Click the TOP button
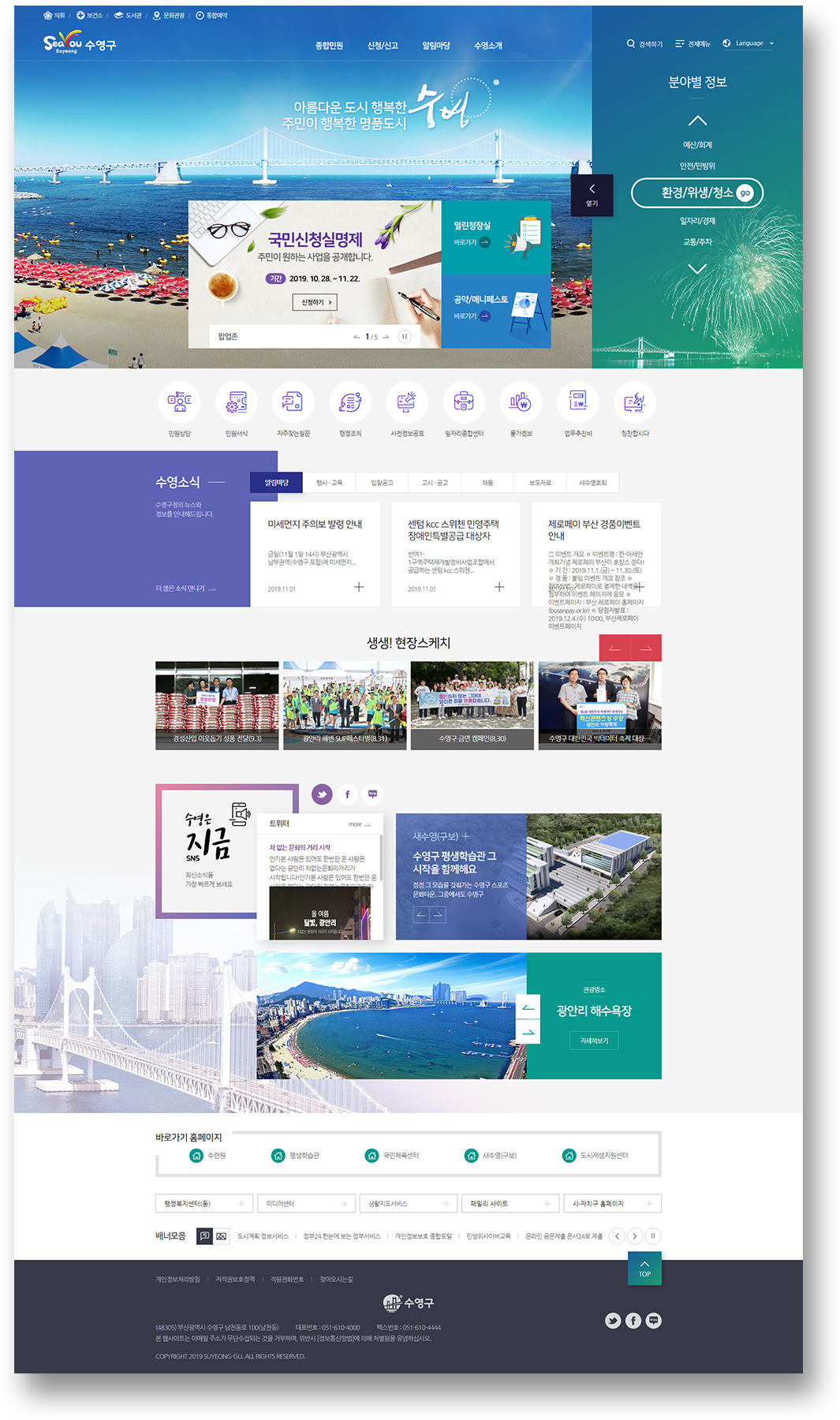This screenshot has width=840, height=1420. [x=644, y=1269]
